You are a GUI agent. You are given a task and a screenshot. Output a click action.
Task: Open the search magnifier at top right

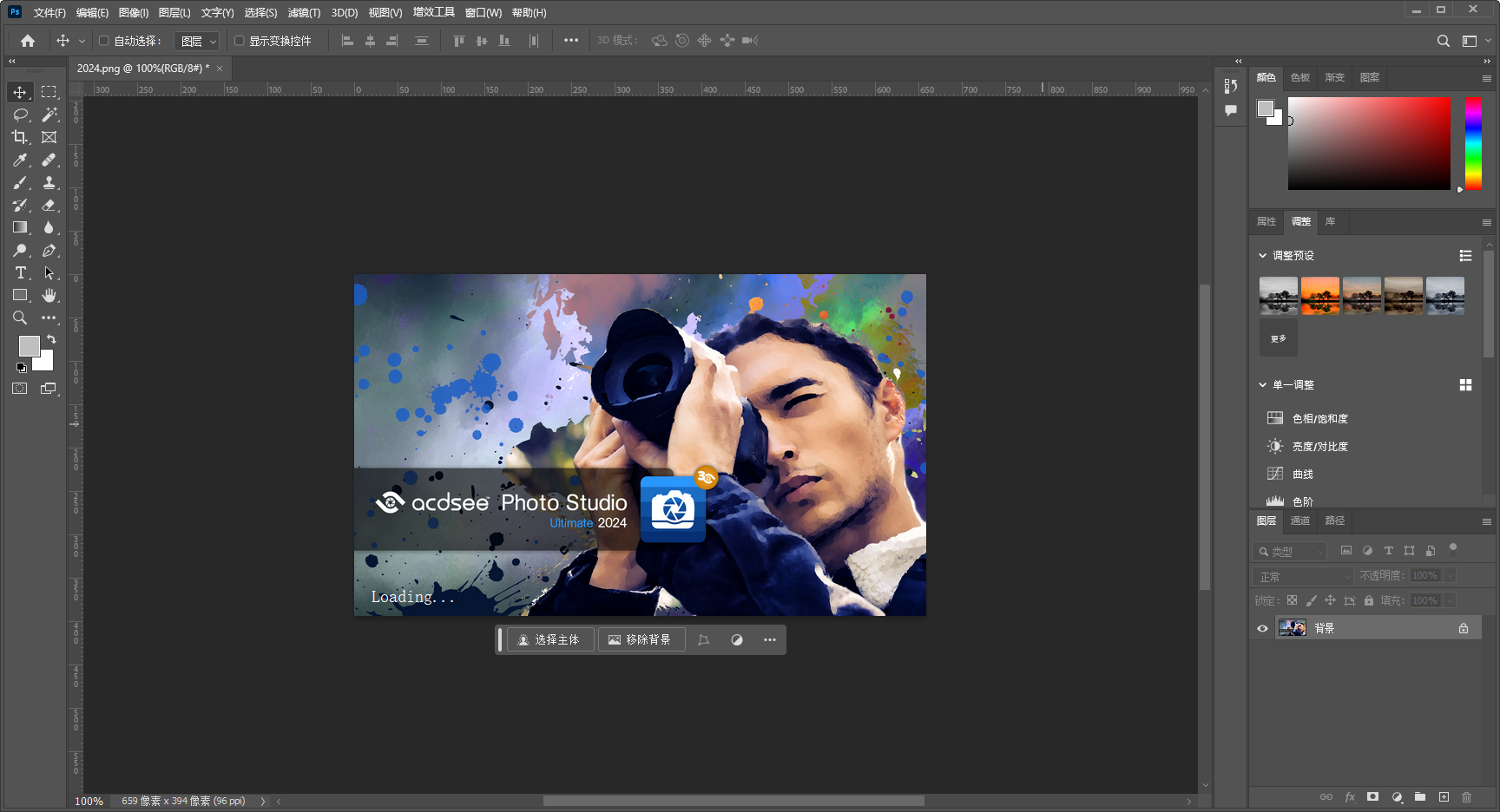1443,41
